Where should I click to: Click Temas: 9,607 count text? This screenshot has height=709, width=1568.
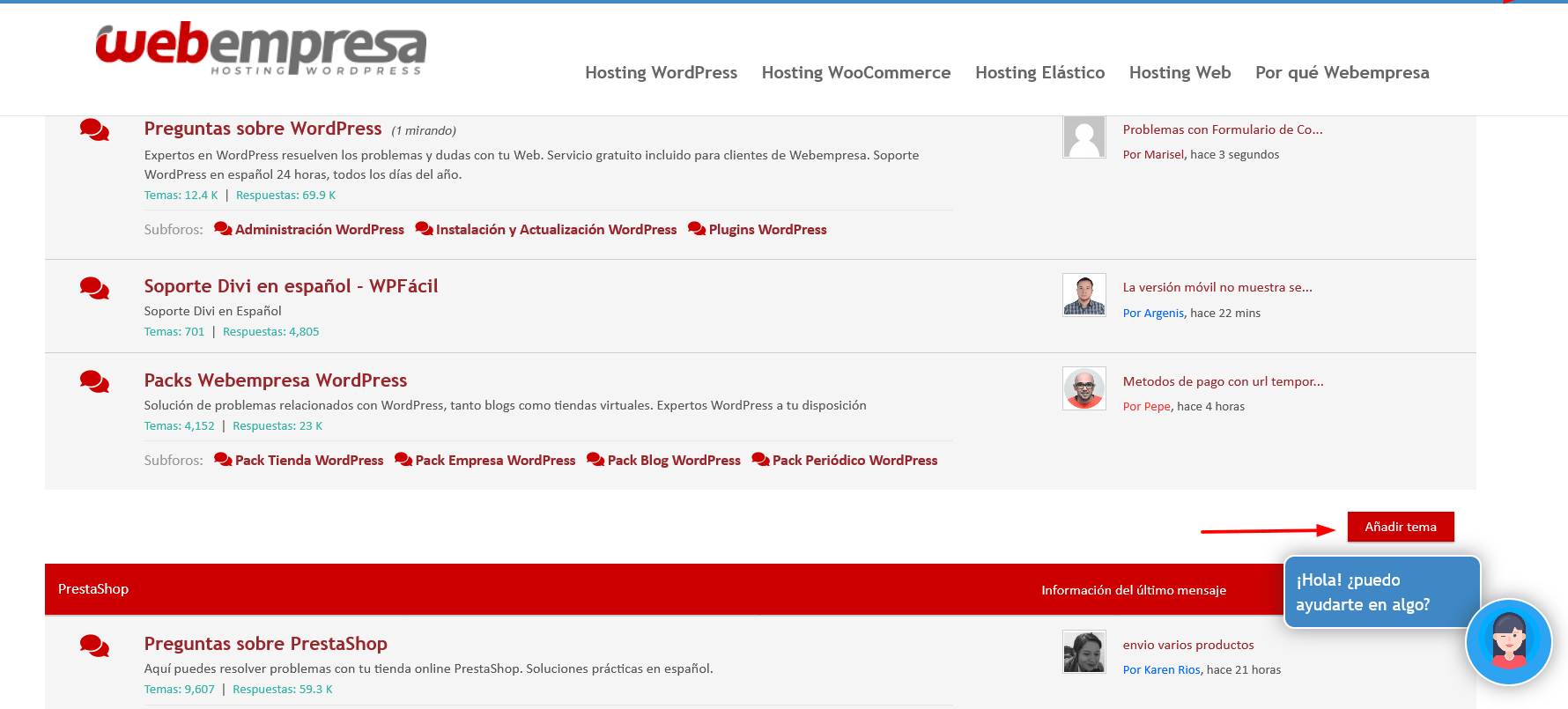[180, 690]
